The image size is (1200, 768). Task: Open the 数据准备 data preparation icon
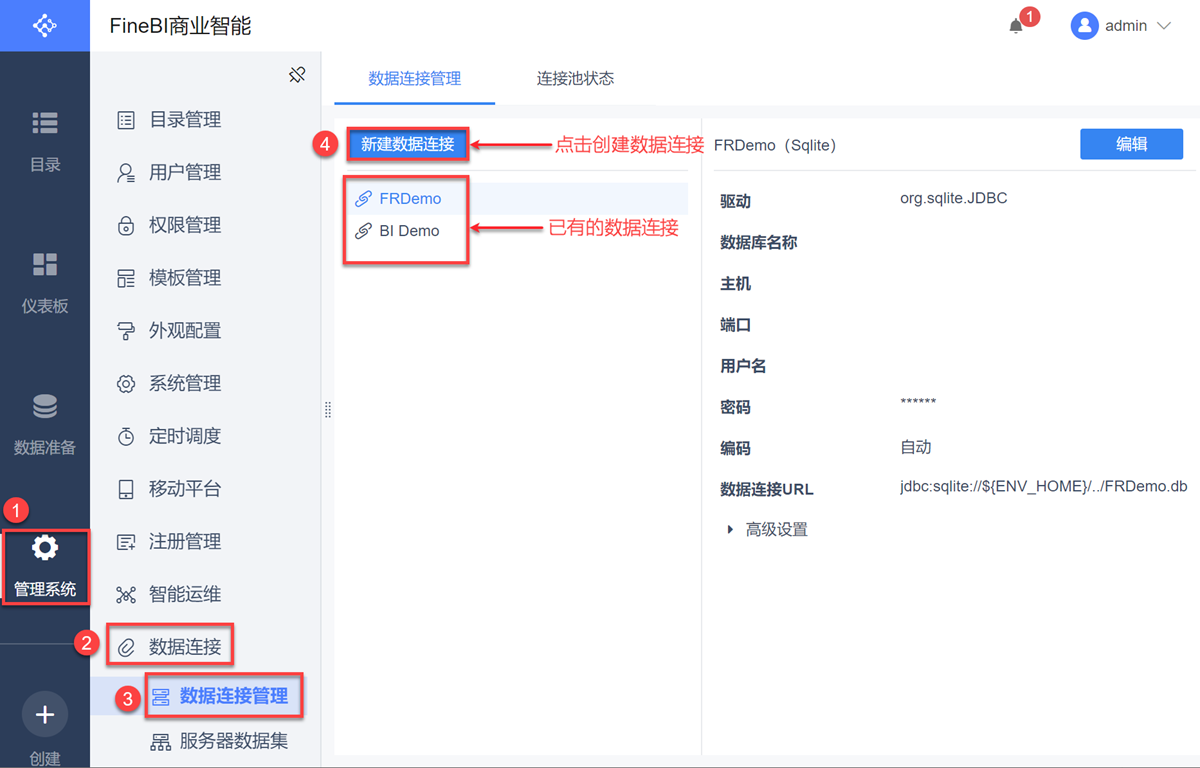point(45,406)
